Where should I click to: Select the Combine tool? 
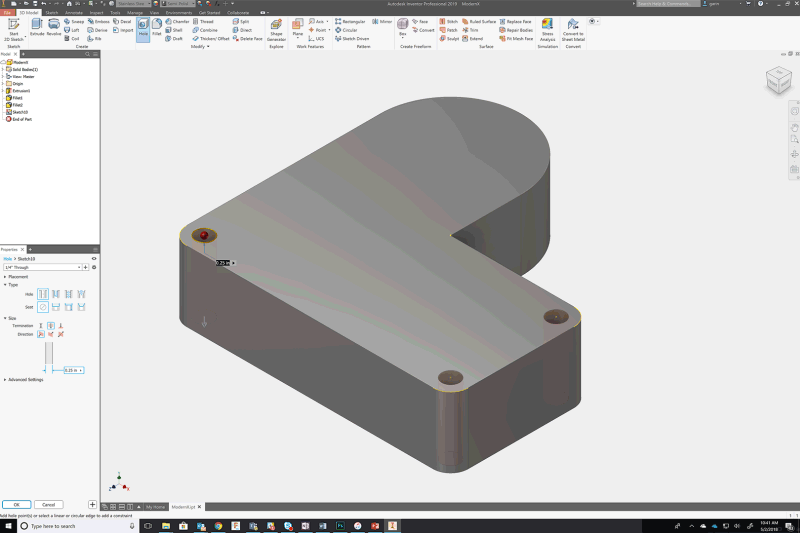pyautogui.click(x=205, y=30)
